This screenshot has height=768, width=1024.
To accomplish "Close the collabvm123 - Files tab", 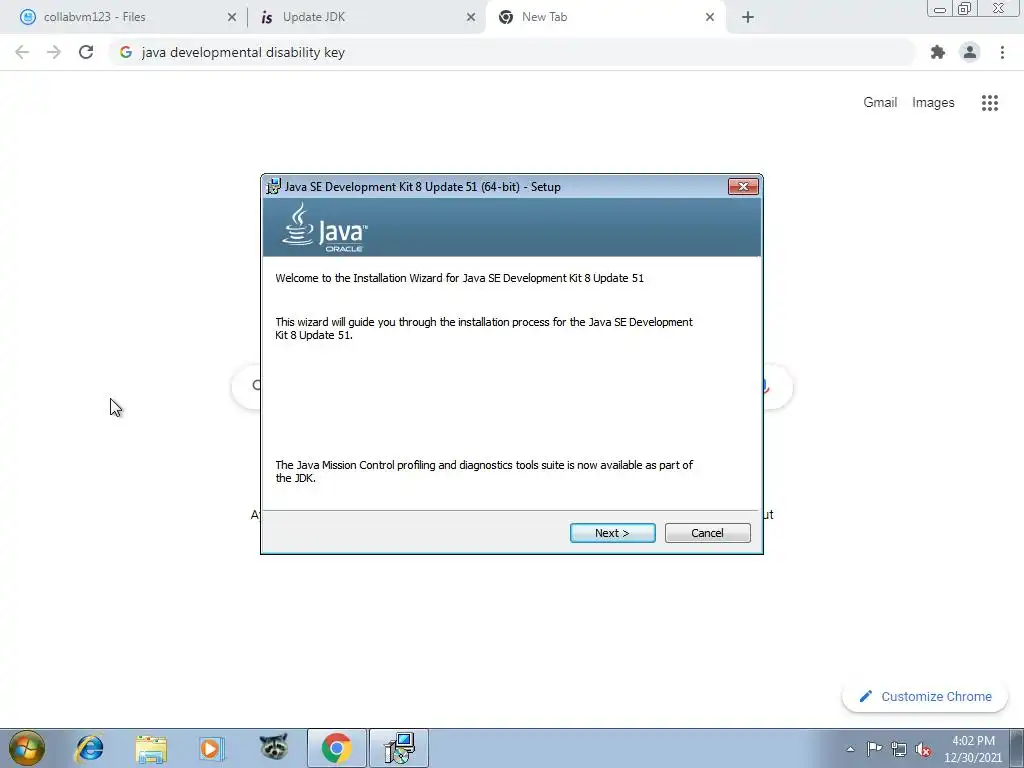I will click(232, 18).
